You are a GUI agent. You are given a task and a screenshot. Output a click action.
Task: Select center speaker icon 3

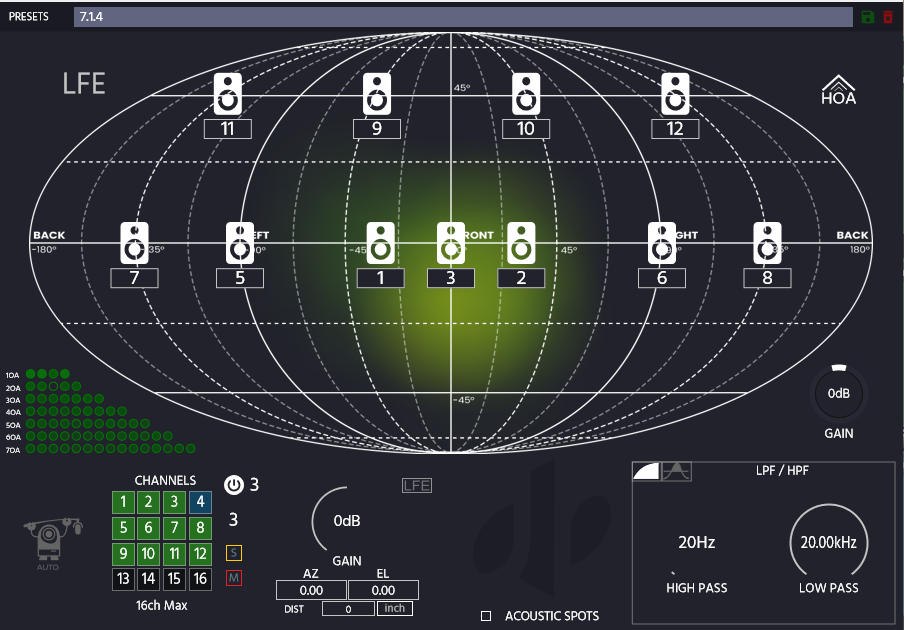451,243
